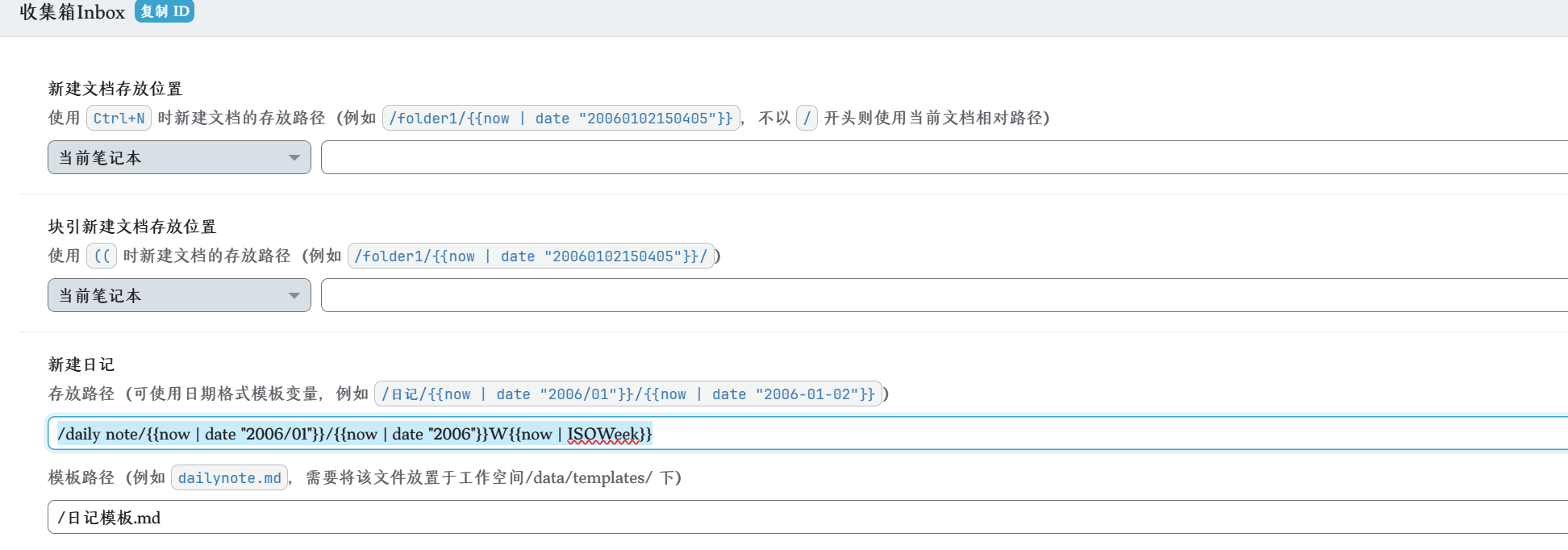
Task: Click the Ctrl+N shortcut badge
Action: pyautogui.click(x=119, y=119)
